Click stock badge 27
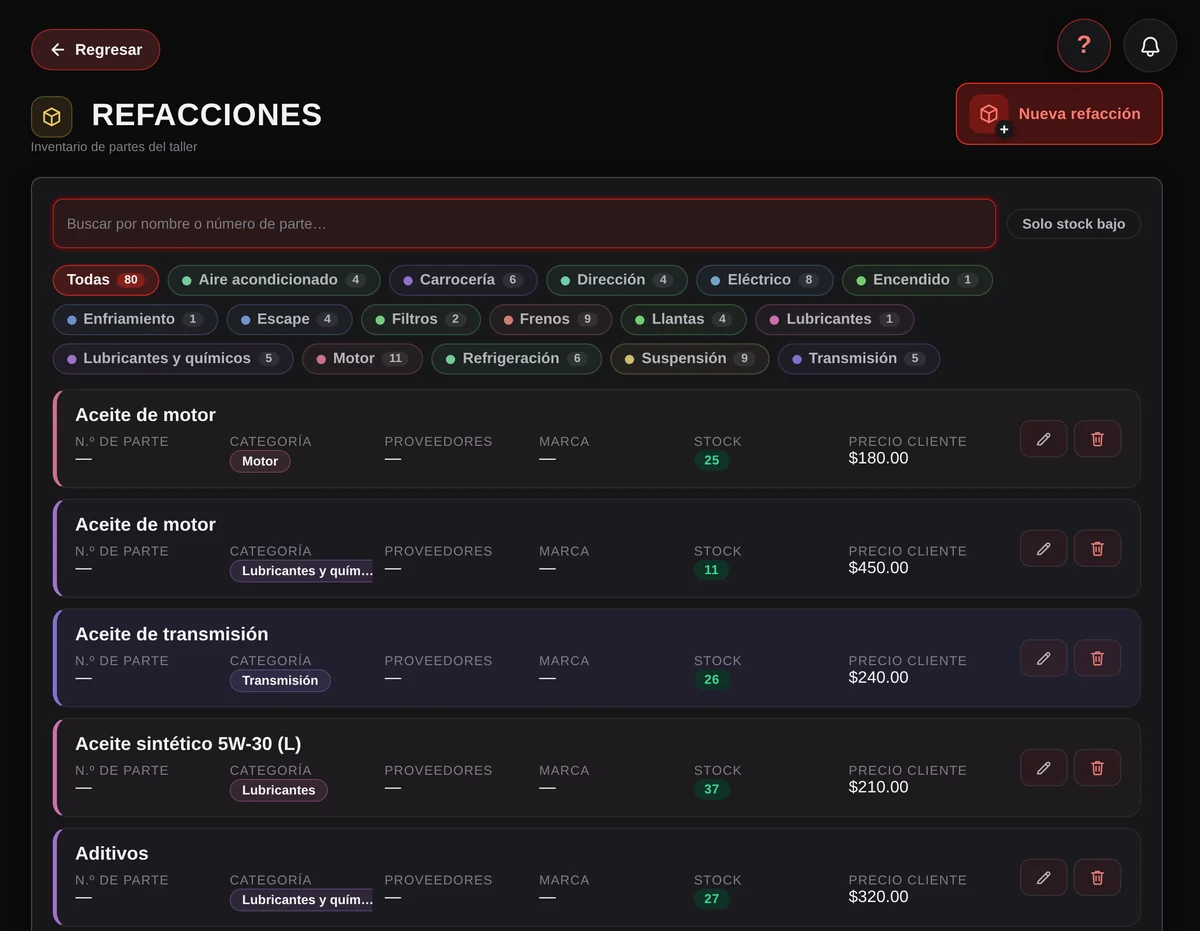The width and height of the screenshot is (1200, 931). click(712, 899)
